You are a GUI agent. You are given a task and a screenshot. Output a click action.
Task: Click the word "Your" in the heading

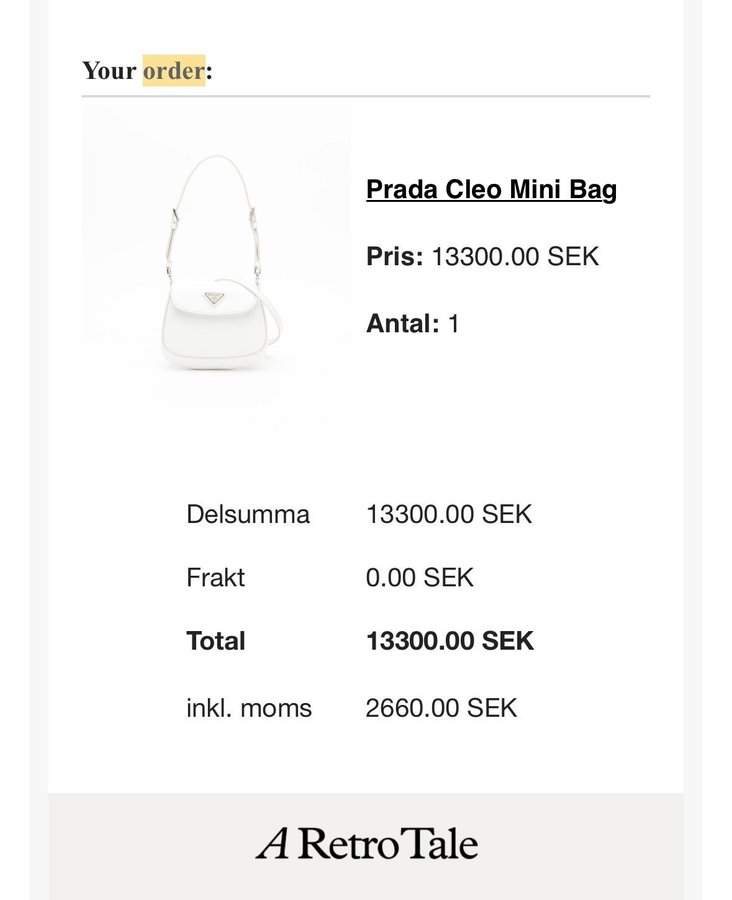[x=109, y=71]
